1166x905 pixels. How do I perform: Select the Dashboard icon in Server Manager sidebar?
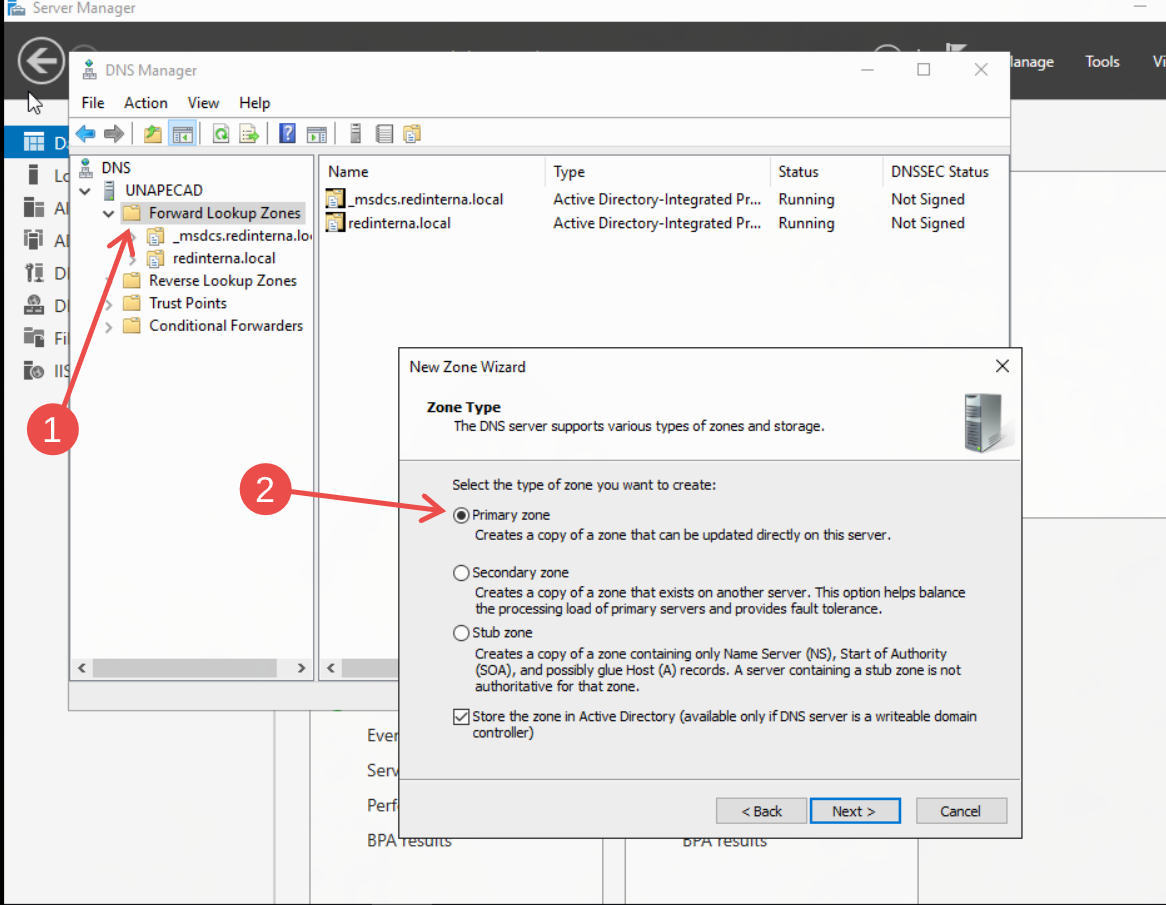pyautogui.click(x=33, y=142)
